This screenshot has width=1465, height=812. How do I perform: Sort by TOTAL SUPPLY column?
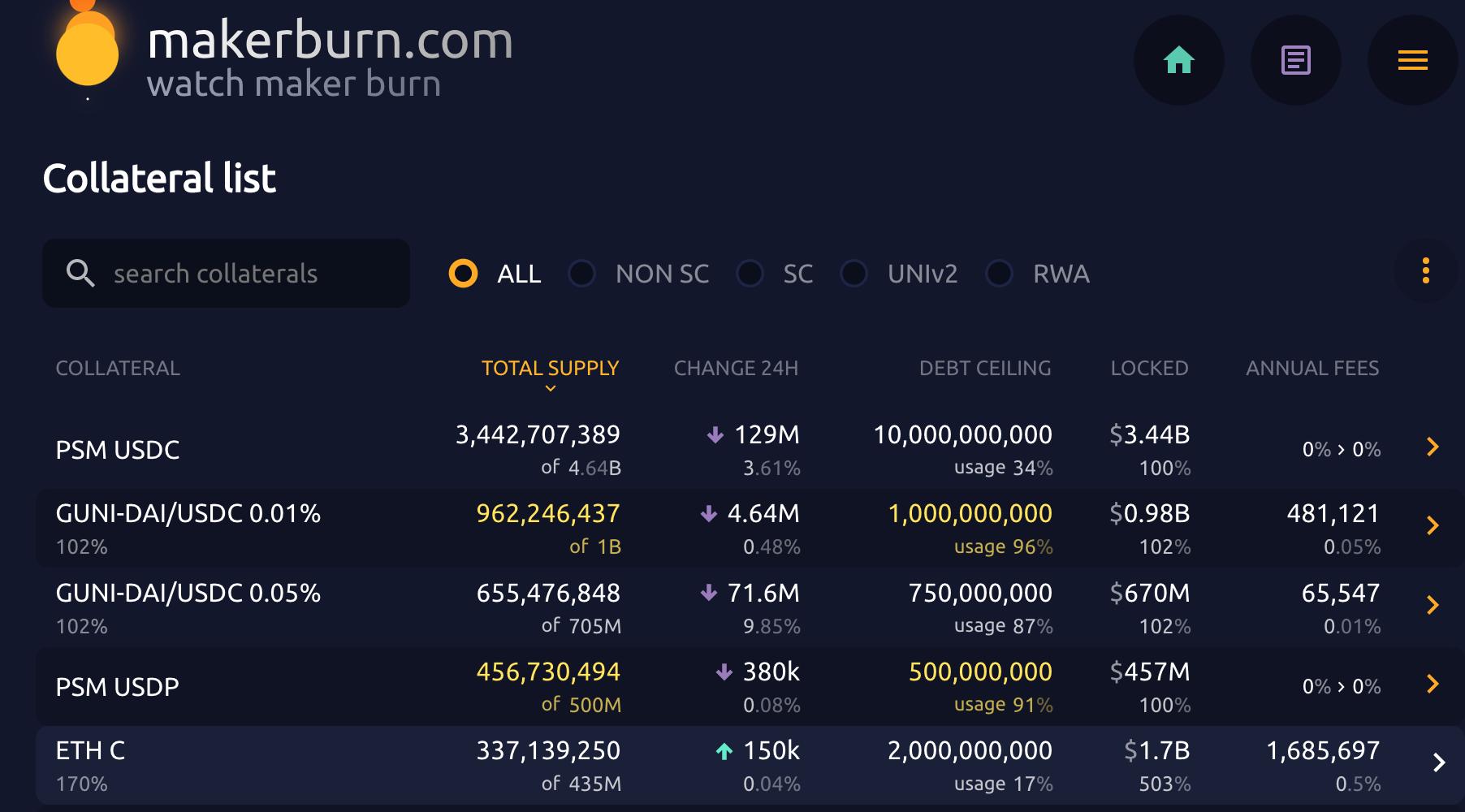pyautogui.click(x=550, y=369)
